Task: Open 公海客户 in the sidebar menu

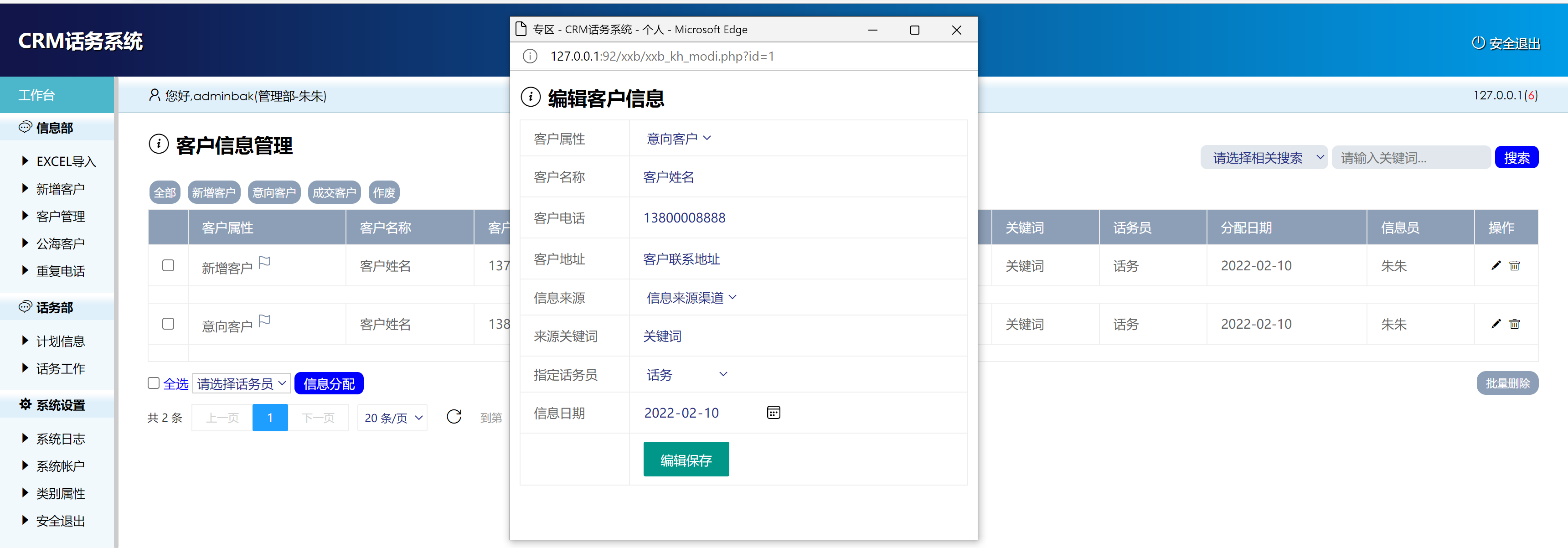Action: tap(60, 243)
